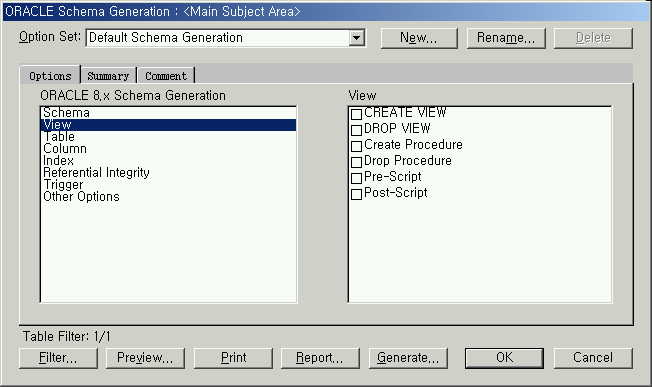This screenshot has width=652, height=387.
Task: Select Table in the generation list
Action: [x=168, y=137]
